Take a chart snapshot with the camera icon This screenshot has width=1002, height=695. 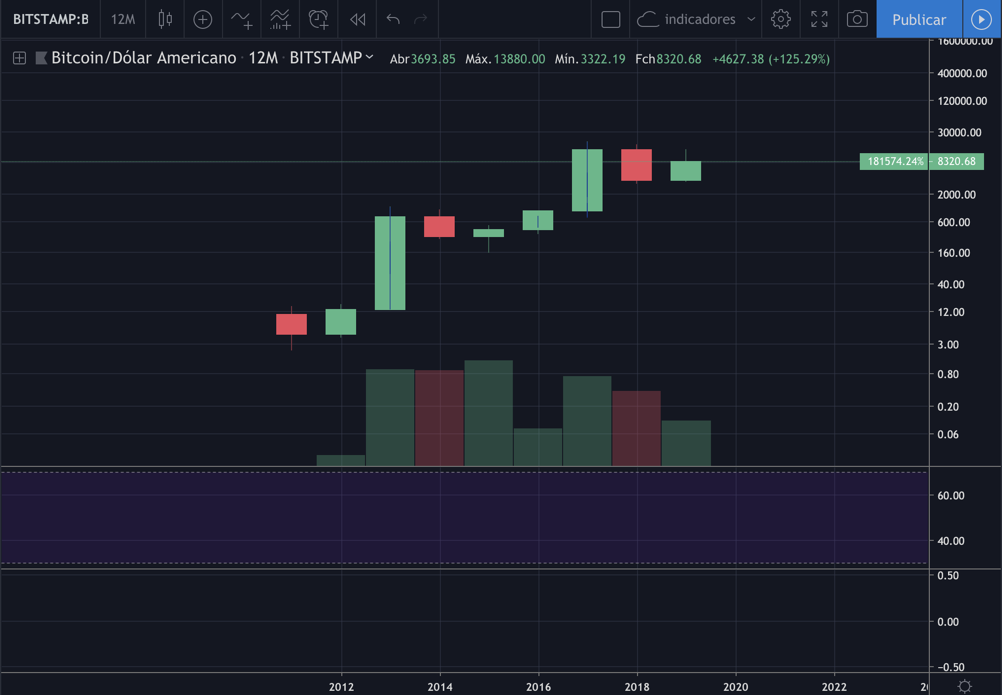[857, 19]
